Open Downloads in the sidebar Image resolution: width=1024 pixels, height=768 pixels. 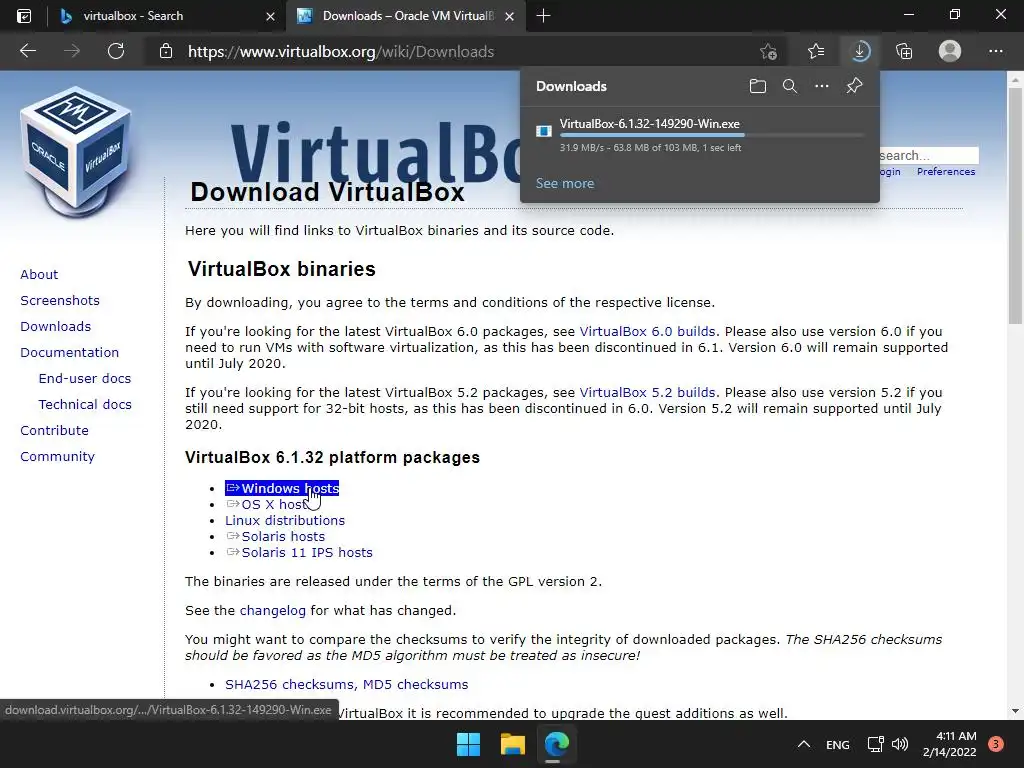(56, 327)
